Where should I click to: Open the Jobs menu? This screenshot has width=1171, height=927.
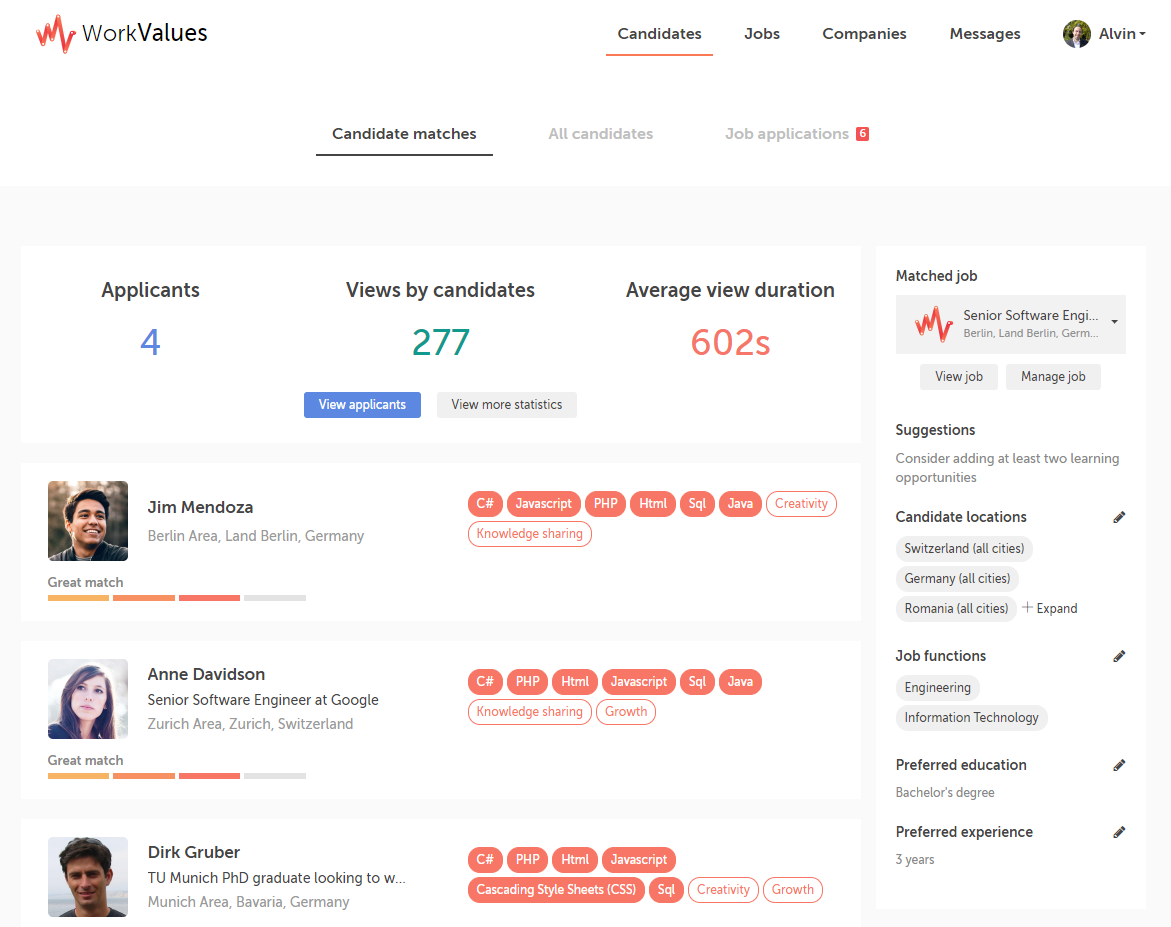pos(762,34)
